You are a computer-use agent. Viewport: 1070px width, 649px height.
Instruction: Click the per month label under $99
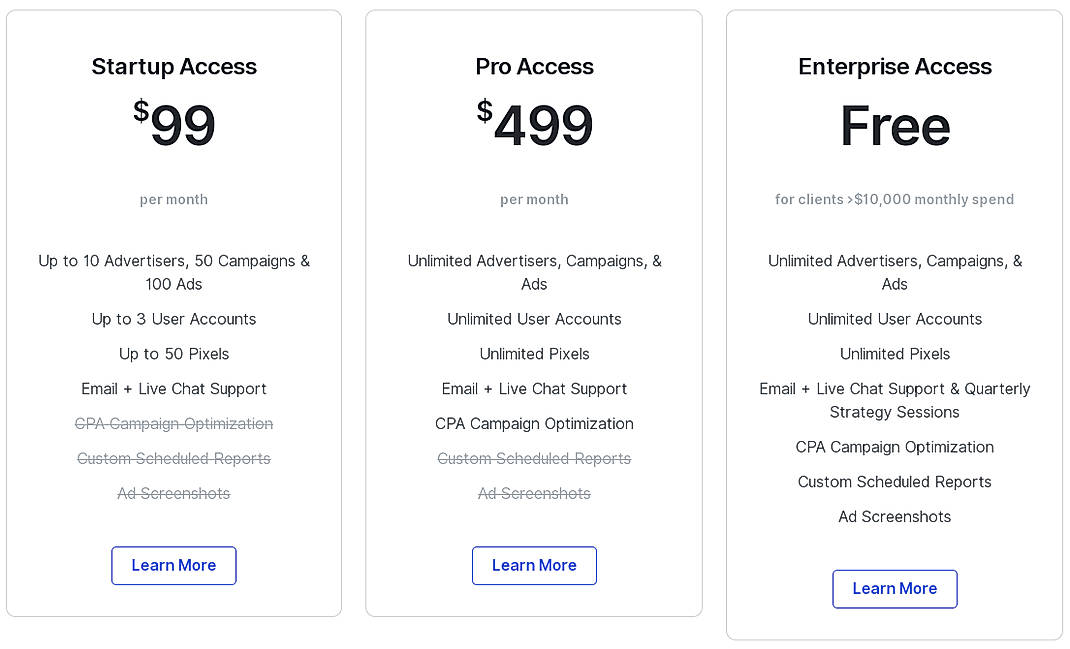(173, 199)
